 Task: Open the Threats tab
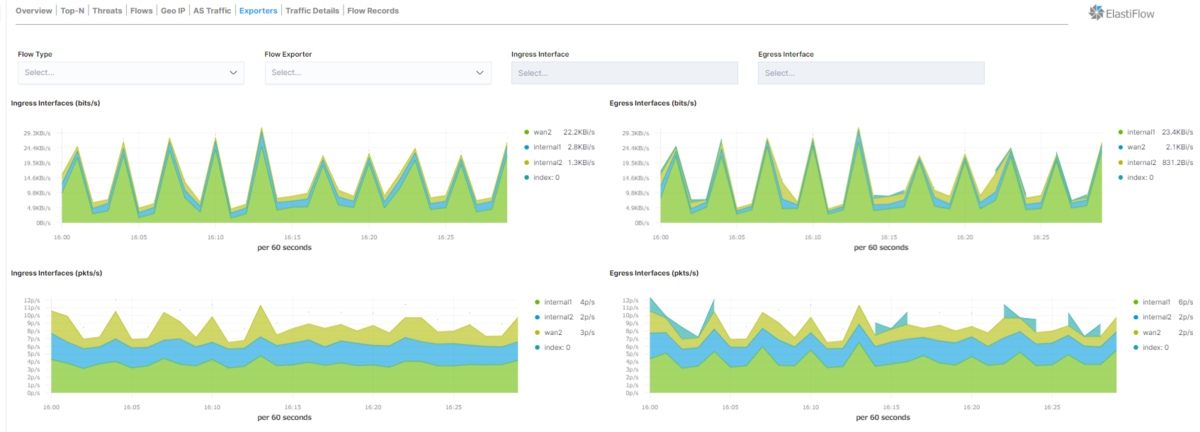click(x=108, y=11)
